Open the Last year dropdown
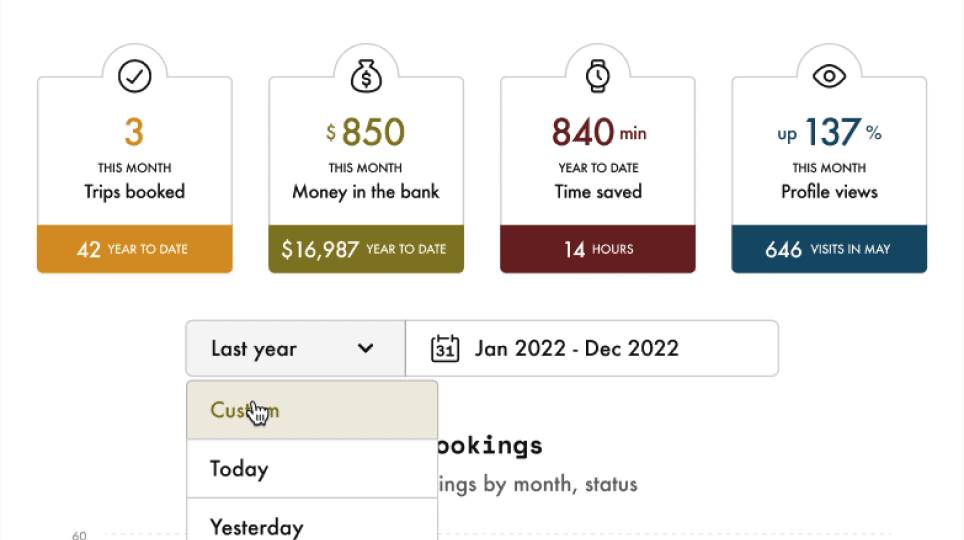This screenshot has height=540, width=964. [296, 348]
